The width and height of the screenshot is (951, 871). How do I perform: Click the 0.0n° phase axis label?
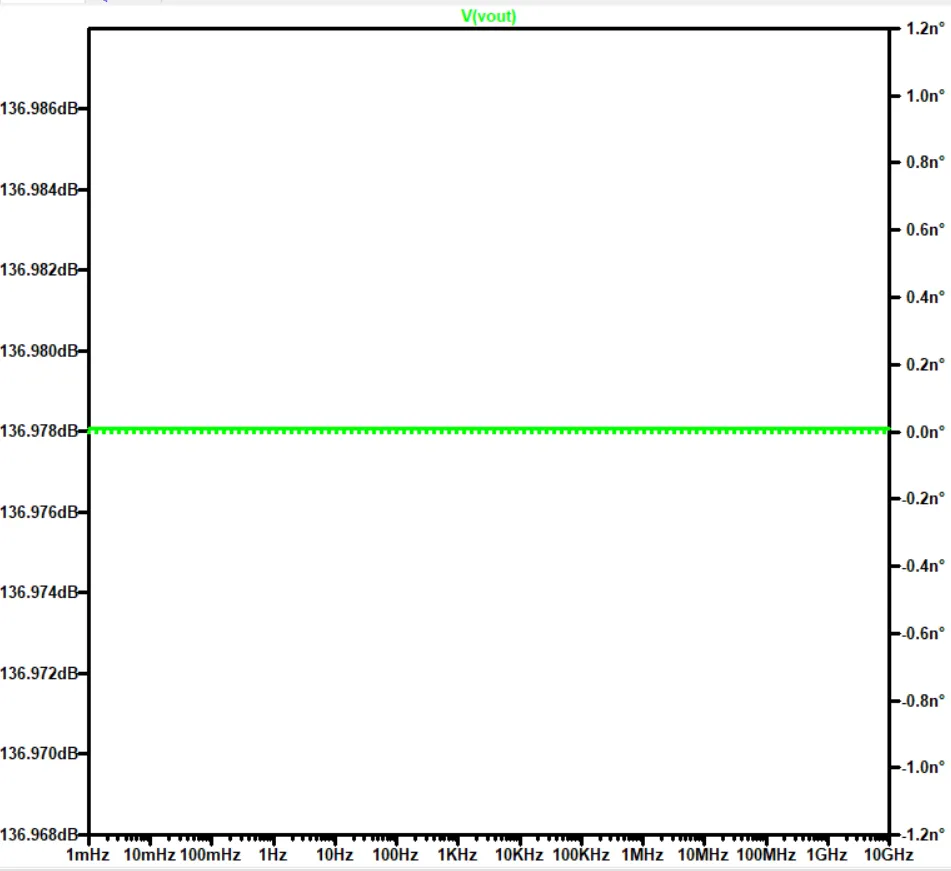(x=926, y=432)
